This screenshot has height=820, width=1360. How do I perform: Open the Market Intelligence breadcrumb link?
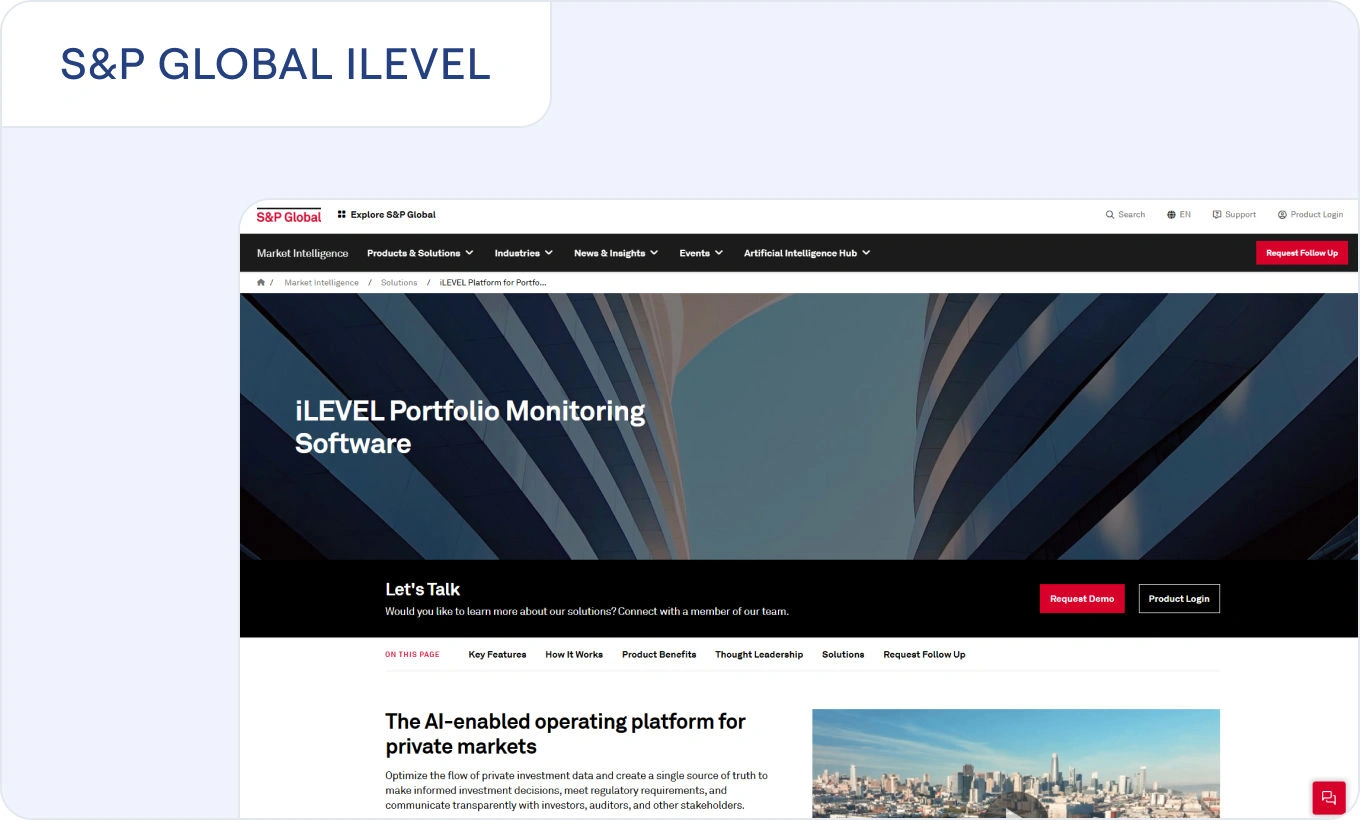(x=321, y=282)
